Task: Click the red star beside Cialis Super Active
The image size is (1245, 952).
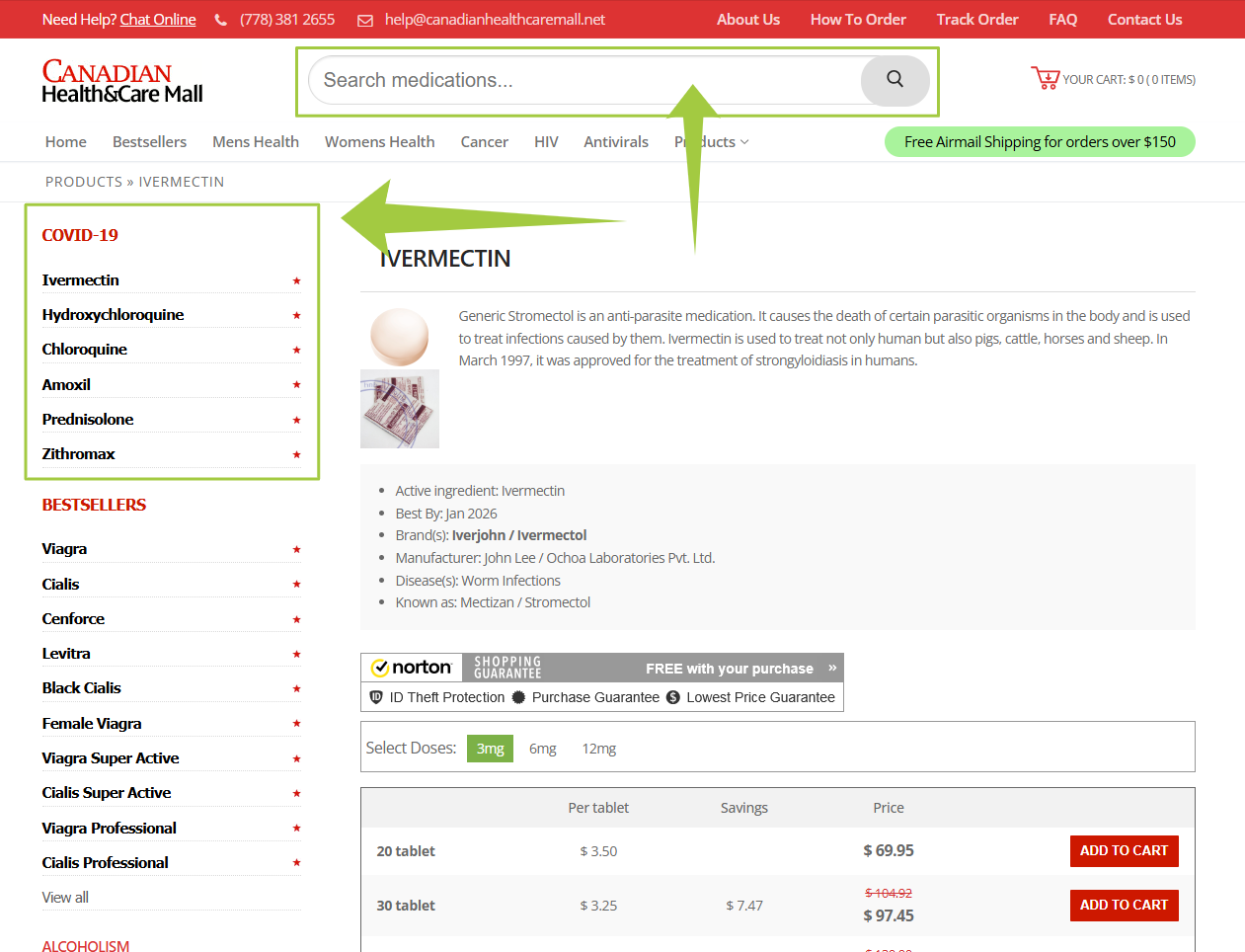Action: click(296, 794)
